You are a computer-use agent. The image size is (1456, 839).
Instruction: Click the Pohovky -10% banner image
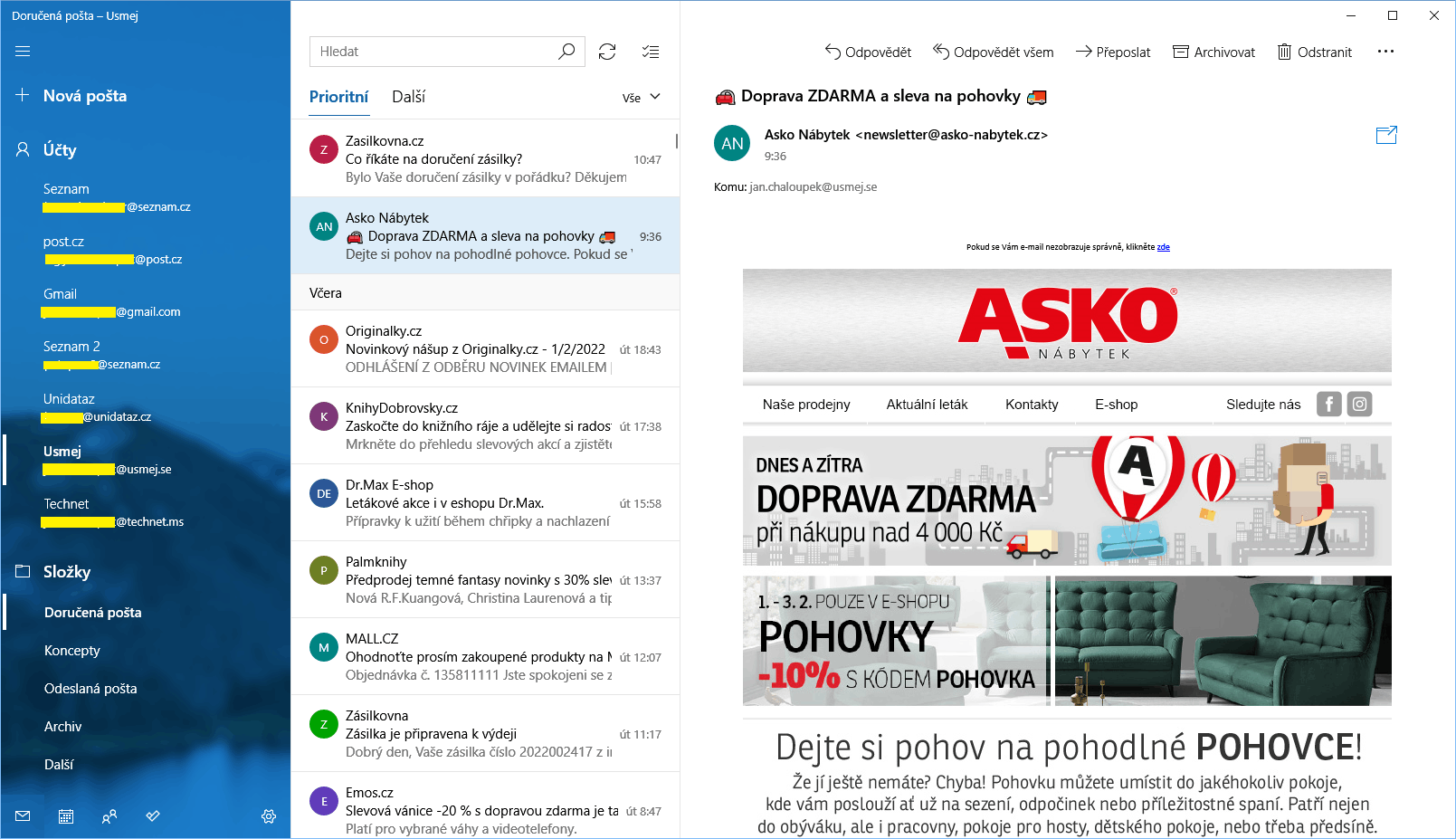(x=1067, y=641)
